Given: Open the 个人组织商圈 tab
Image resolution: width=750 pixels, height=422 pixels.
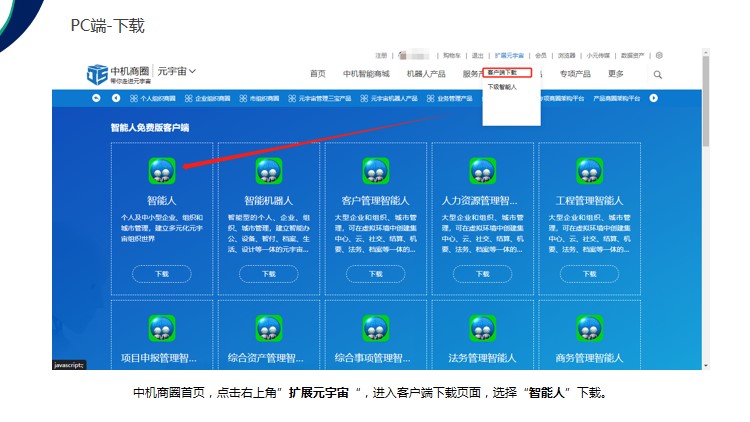Looking at the screenshot, I should 153,99.
